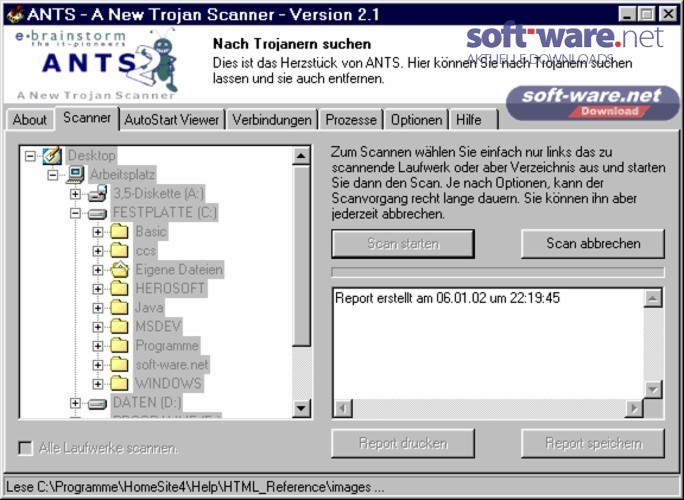Screen dimensions: 684x500
Task: Click the Report speichern button
Action: coord(593,443)
